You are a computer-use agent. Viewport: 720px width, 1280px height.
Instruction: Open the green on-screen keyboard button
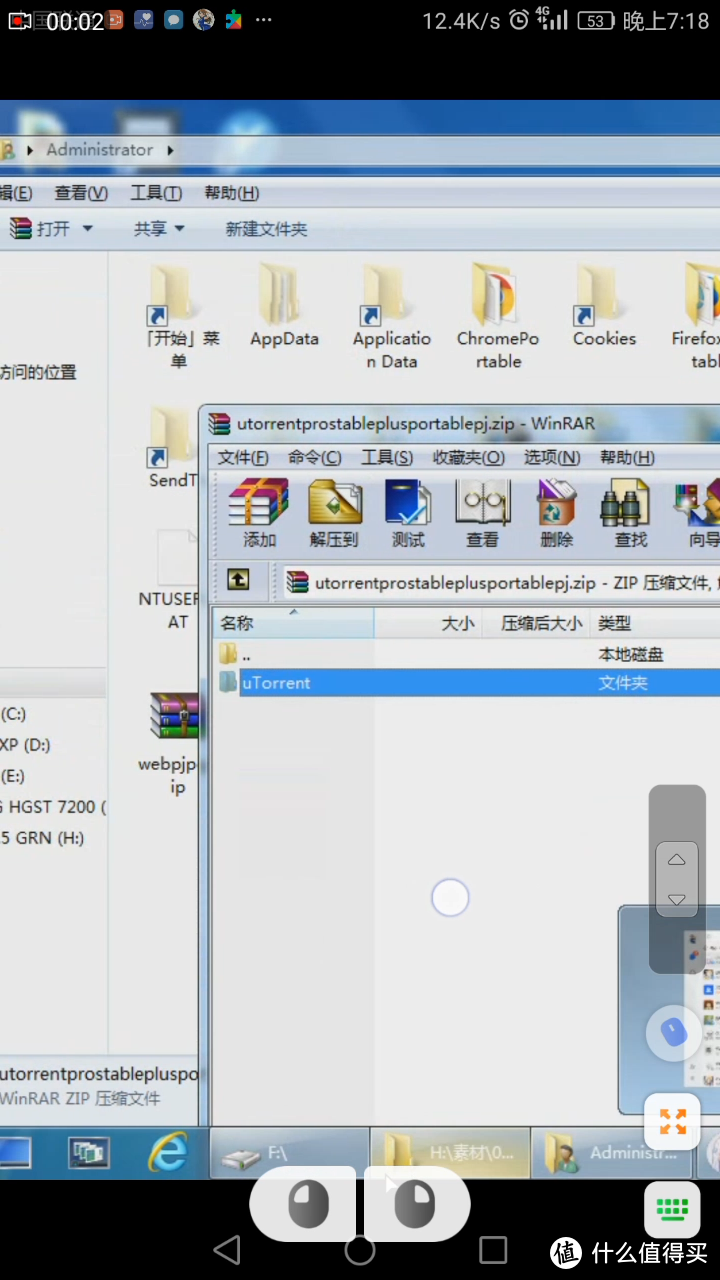[x=672, y=1210]
